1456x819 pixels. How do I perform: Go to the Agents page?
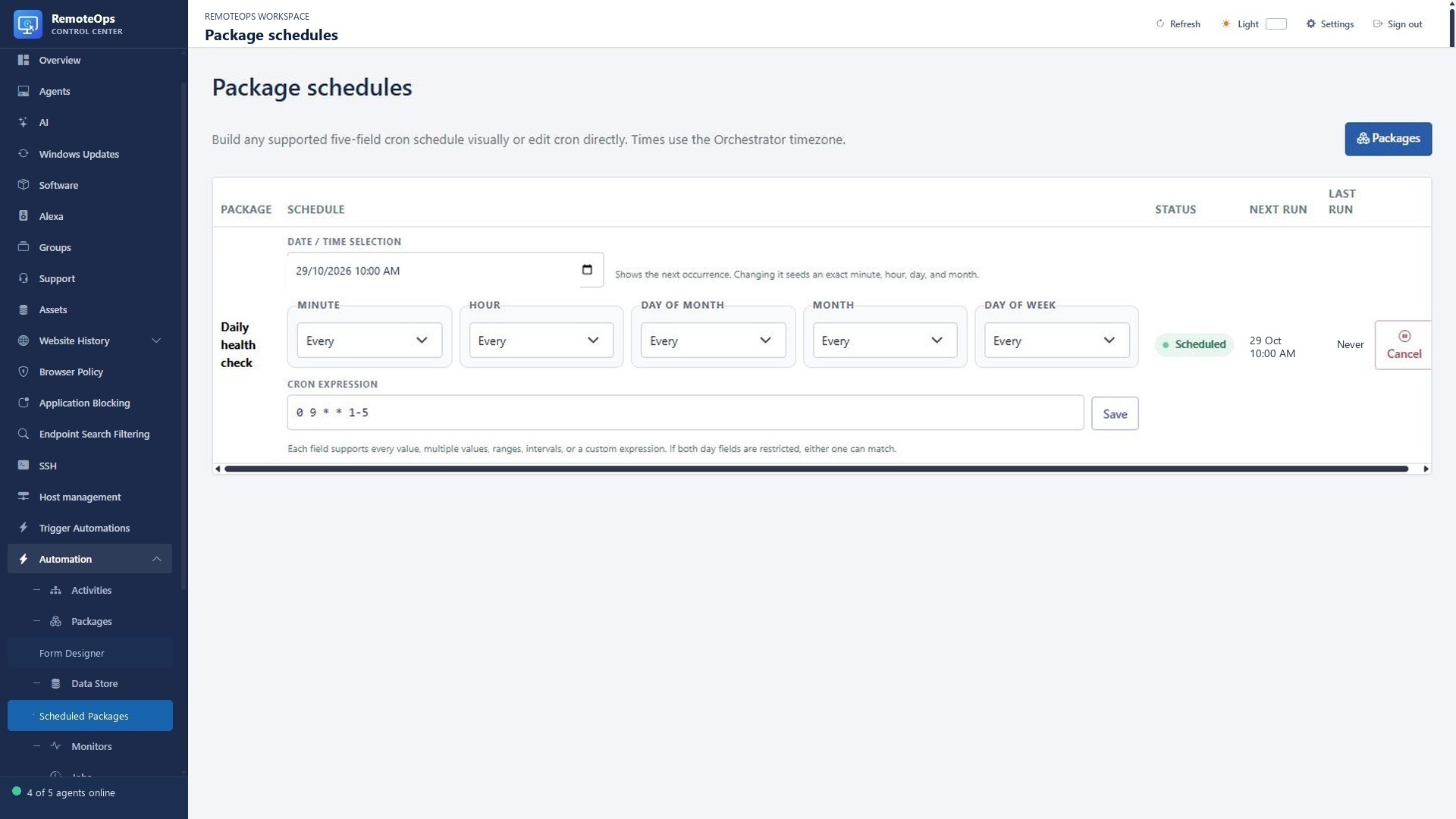pos(90,91)
